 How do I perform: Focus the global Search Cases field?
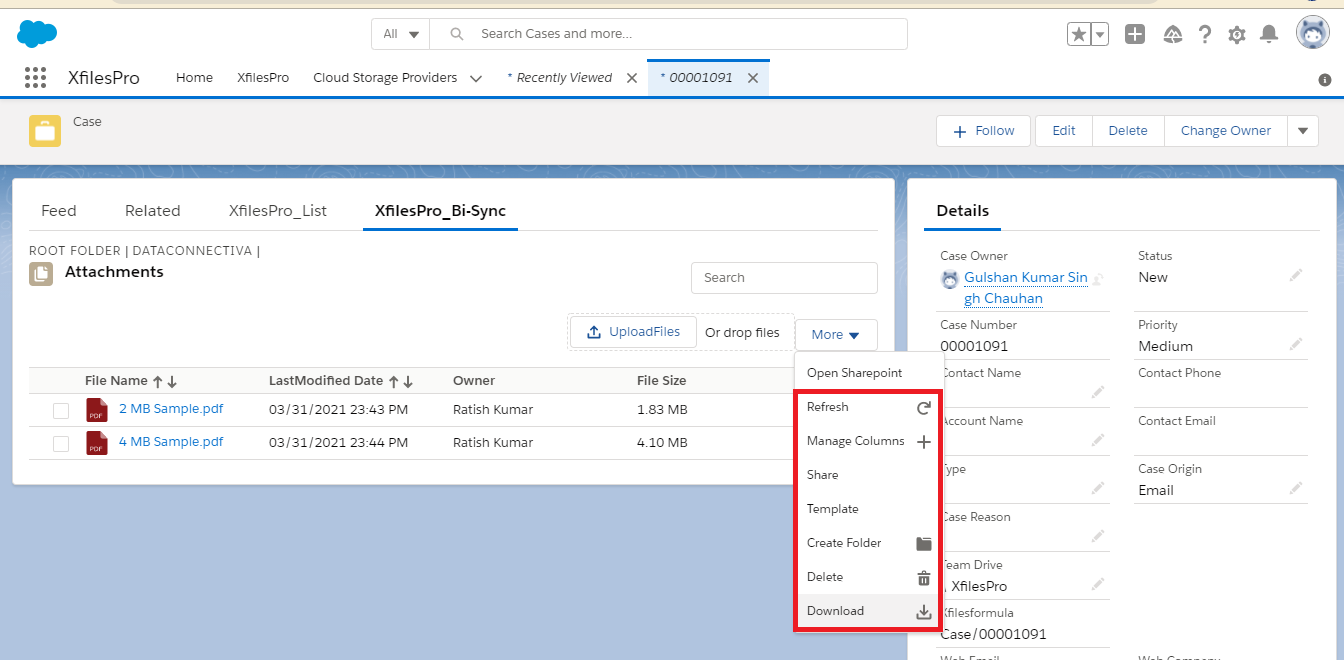point(668,34)
